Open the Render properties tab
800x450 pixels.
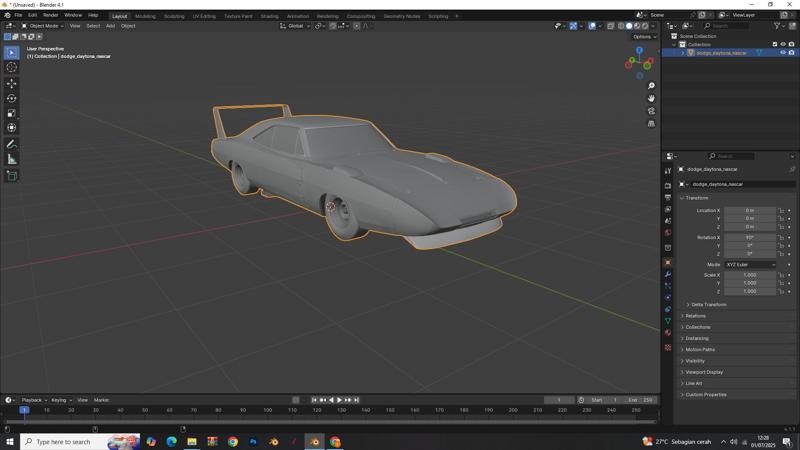click(668, 186)
